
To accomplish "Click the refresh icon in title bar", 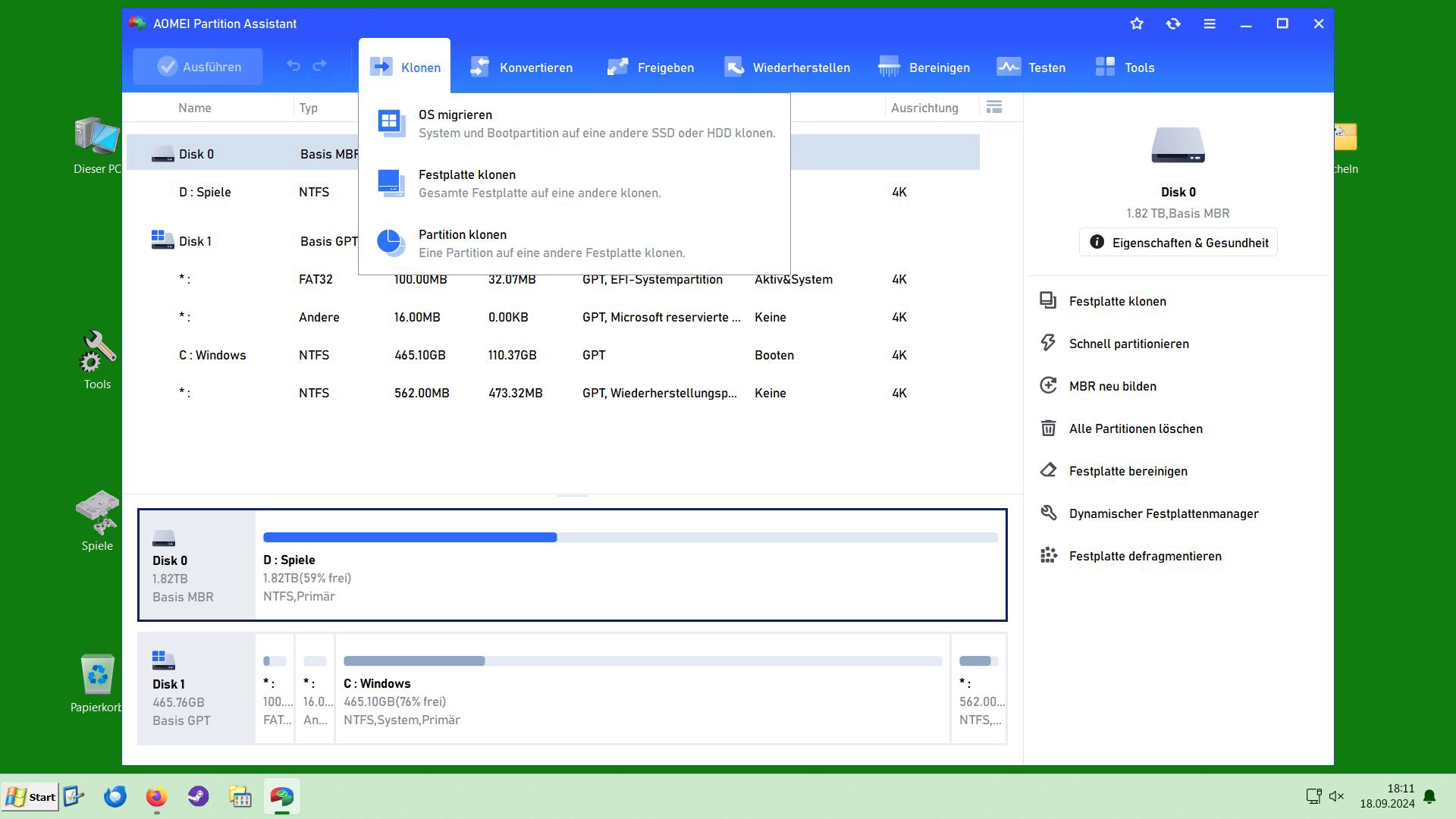I will tap(1173, 24).
